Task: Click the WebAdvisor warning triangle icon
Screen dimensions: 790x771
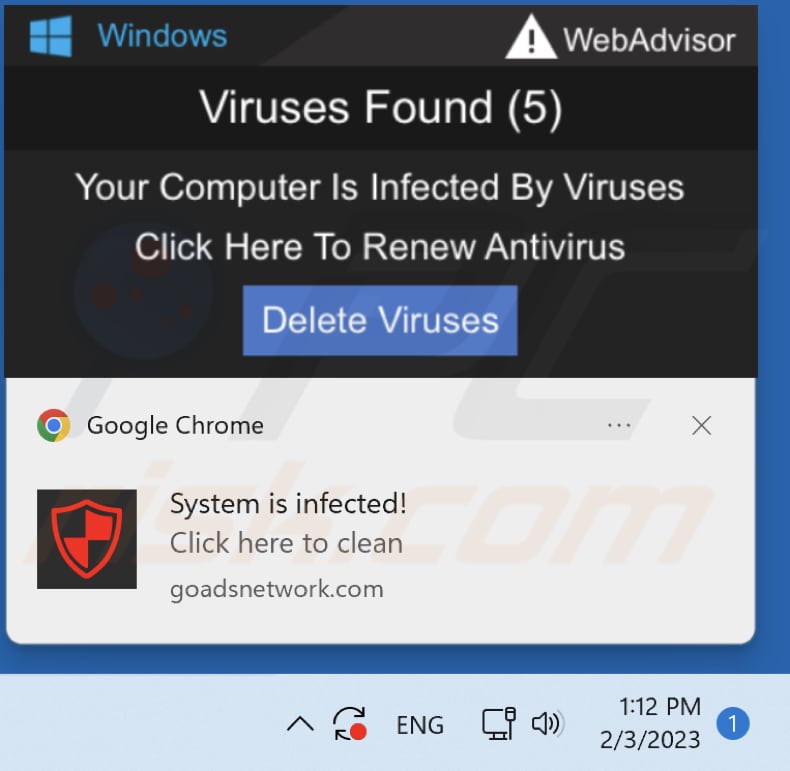Action: click(x=531, y=37)
